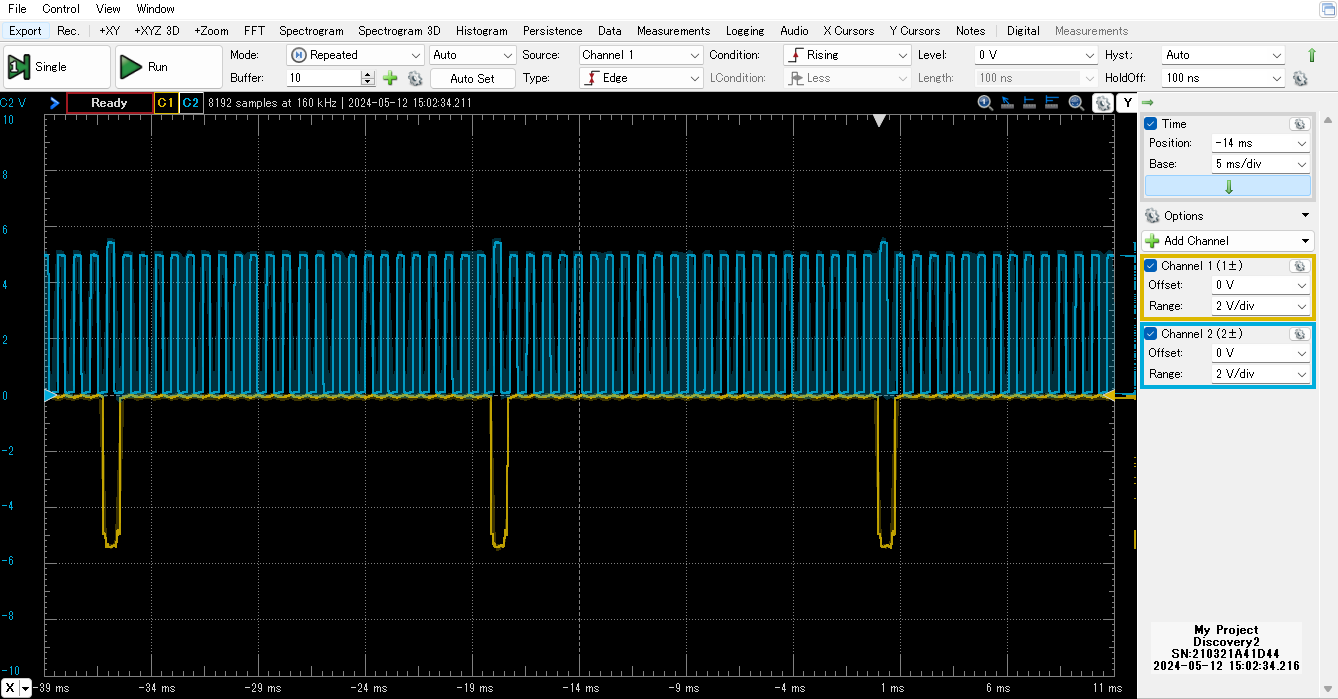Open the Type dropdown showing Edge
The width and height of the screenshot is (1338, 699).
pos(640,78)
